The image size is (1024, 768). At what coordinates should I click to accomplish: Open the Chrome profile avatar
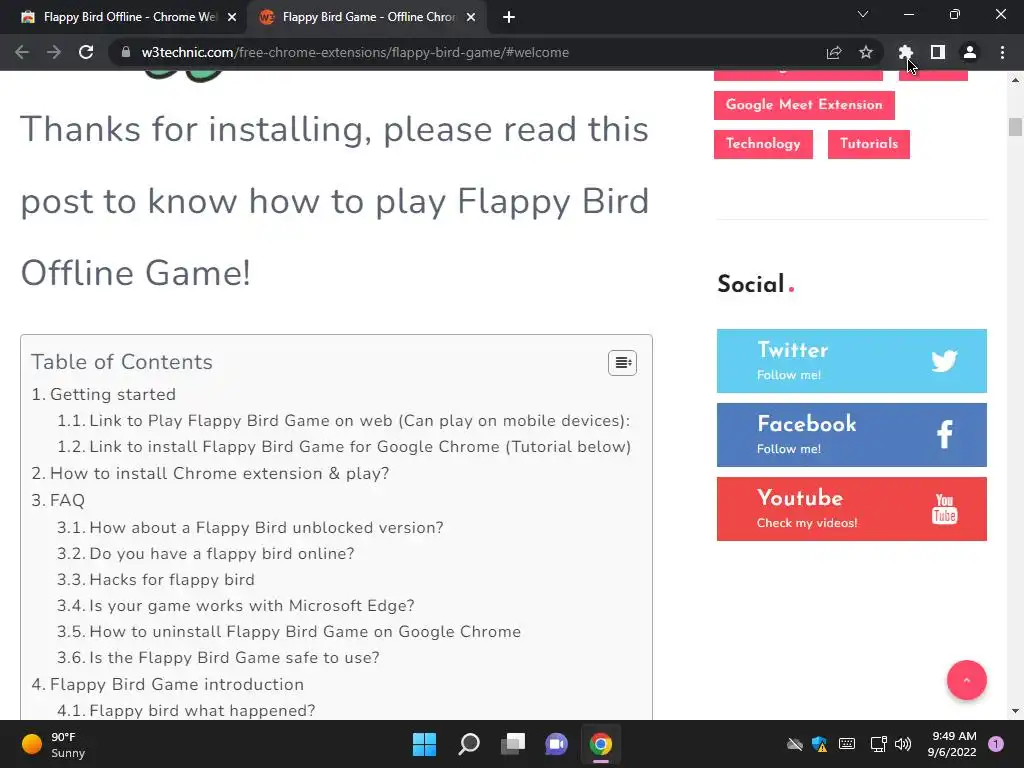(970, 52)
